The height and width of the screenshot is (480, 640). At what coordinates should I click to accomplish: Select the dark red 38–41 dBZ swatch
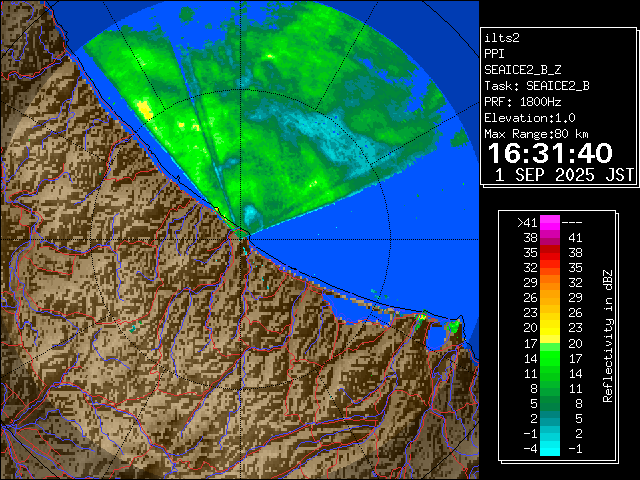click(x=550, y=238)
